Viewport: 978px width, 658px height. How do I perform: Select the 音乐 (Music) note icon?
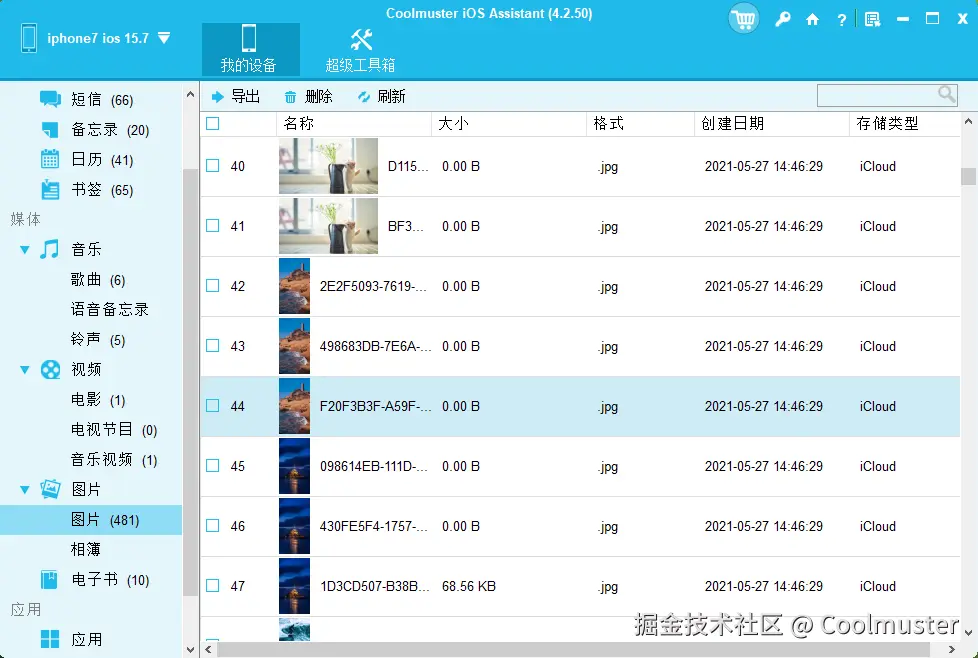[51, 249]
